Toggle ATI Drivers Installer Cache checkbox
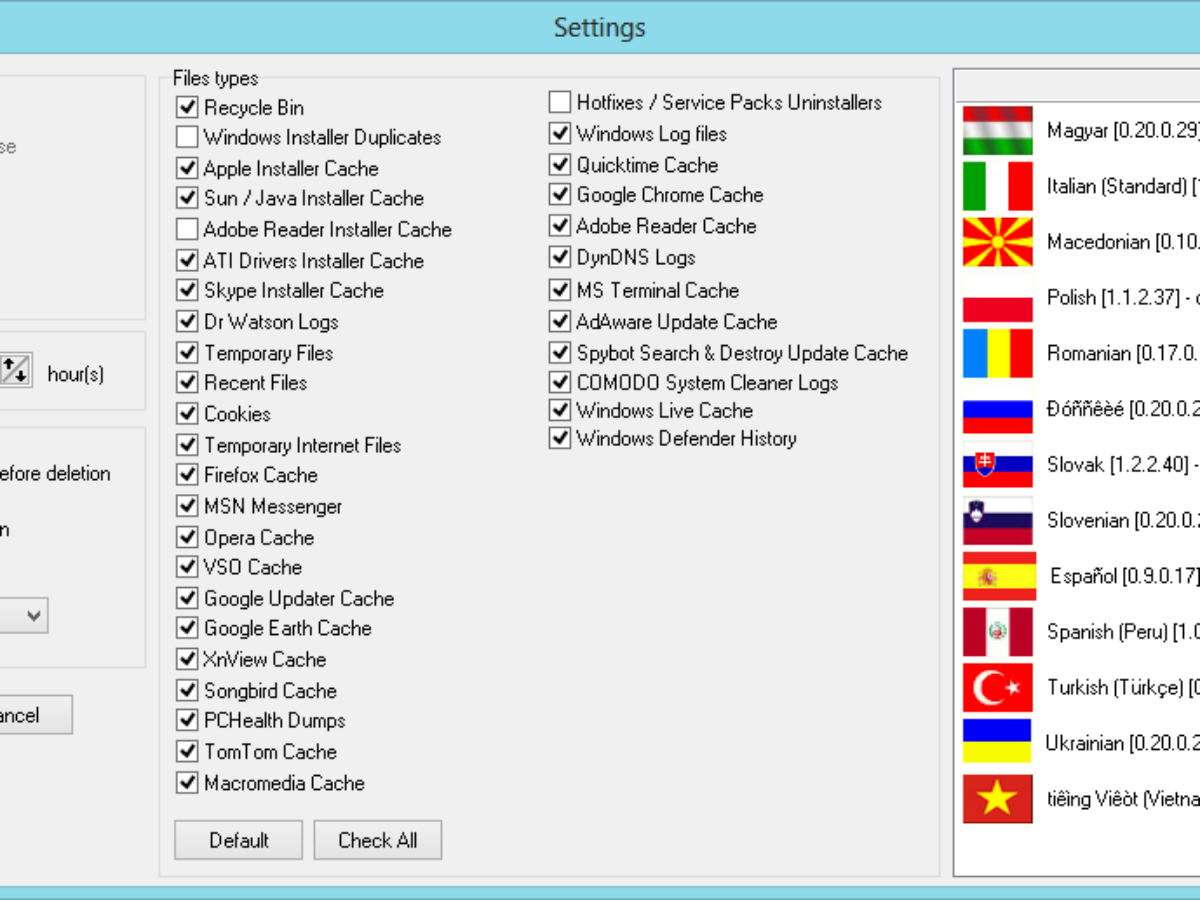This screenshot has height=900, width=1200. (187, 260)
